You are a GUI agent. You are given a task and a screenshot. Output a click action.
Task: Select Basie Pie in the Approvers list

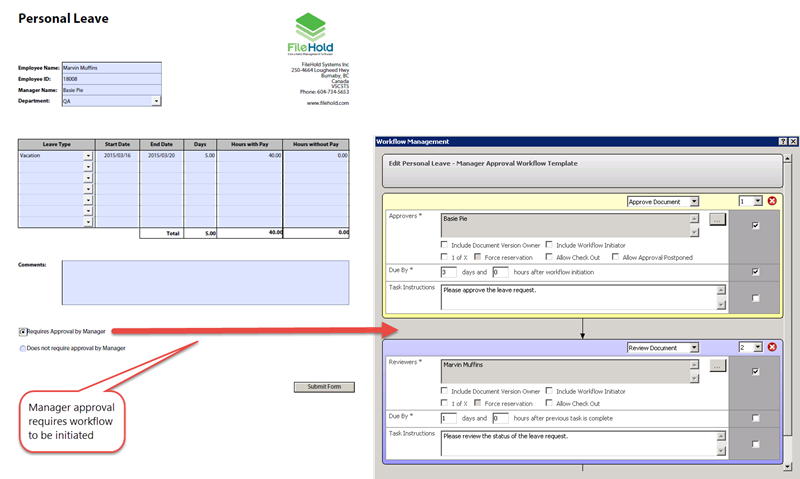(455, 219)
